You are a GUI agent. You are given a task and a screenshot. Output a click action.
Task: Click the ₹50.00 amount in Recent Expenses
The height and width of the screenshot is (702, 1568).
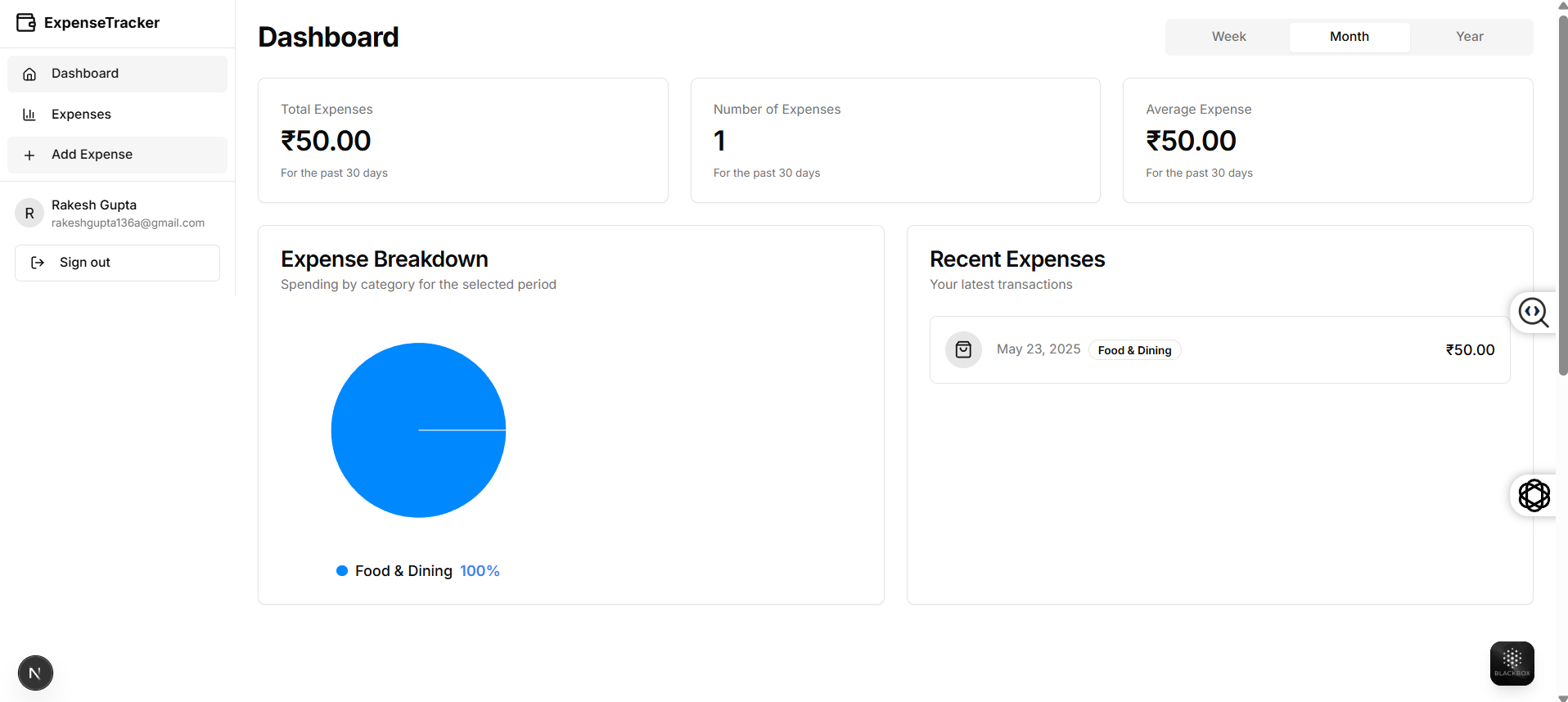(1470, 350)
